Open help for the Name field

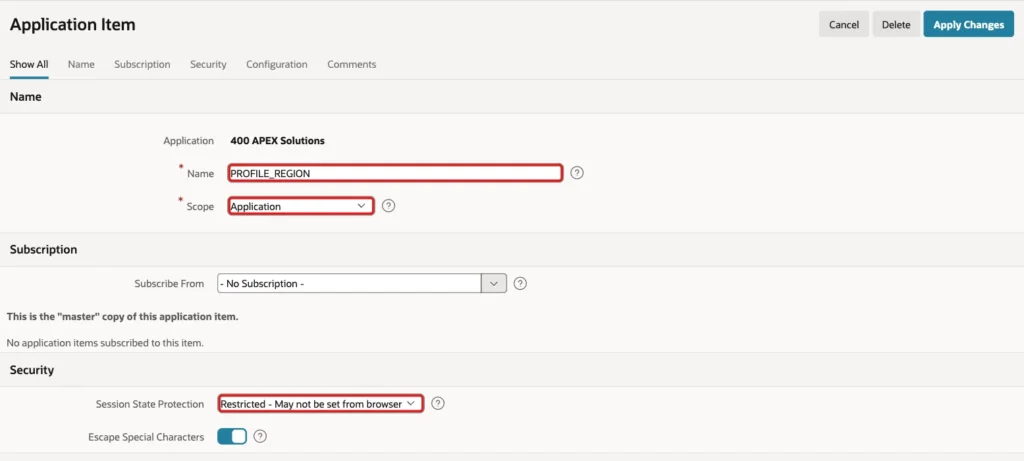(x=577, y=173)
